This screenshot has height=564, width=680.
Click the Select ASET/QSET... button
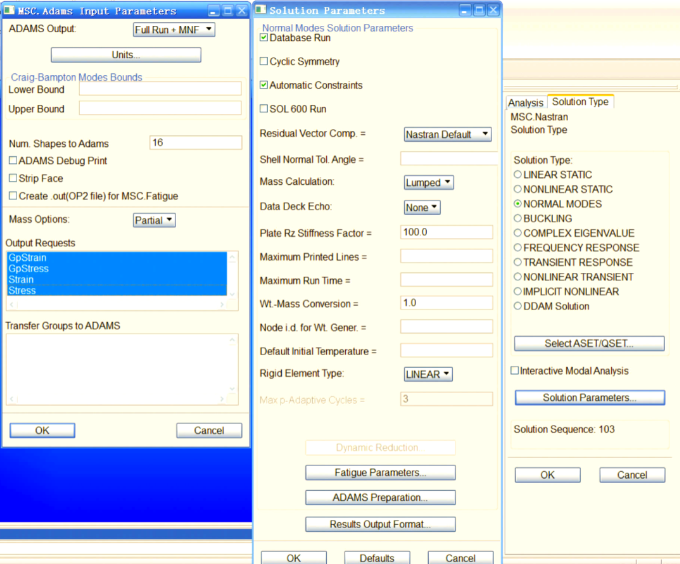click(x=589, y=343)
